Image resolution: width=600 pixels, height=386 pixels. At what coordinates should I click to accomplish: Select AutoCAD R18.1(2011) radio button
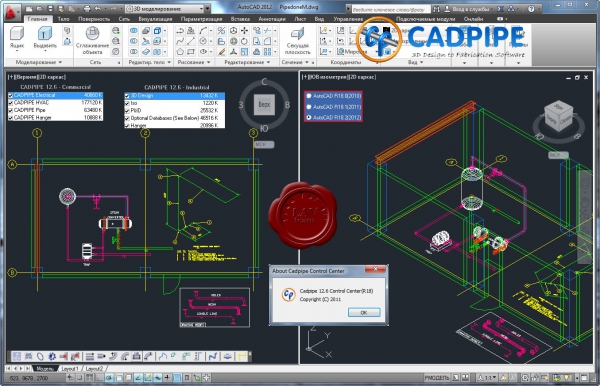click(309, 107)
